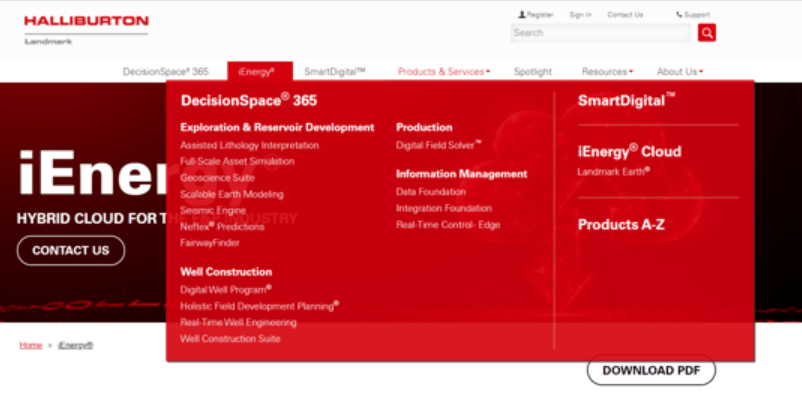Click the Contact Us hero button
Screen dimensions: 802x398
click(x=71, y=250)
